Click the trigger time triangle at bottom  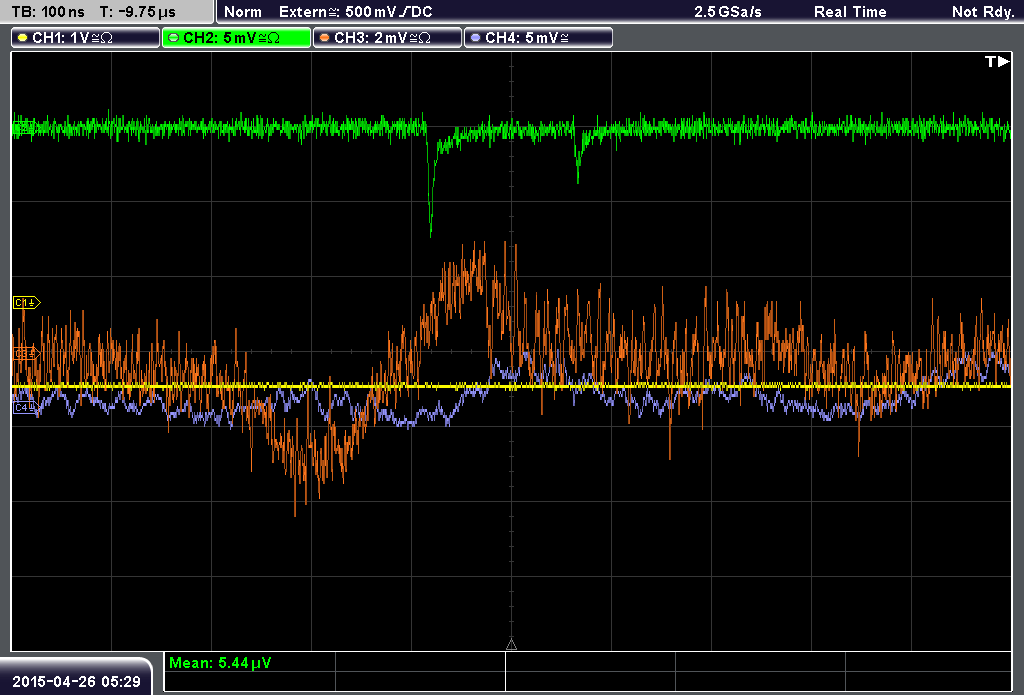[511, 645]
